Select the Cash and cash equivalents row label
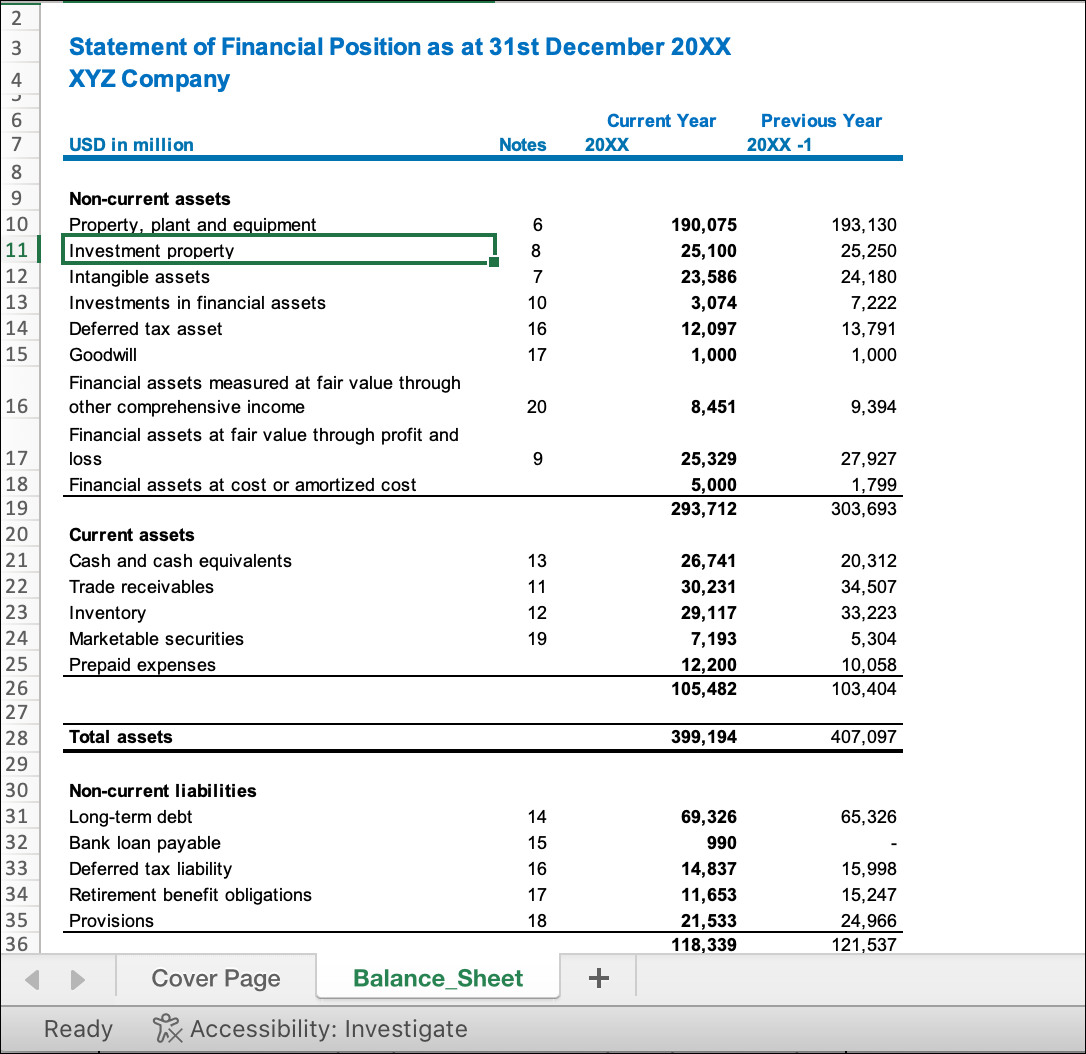The width and height of the screenshot is (1086, 1054). 180,560
